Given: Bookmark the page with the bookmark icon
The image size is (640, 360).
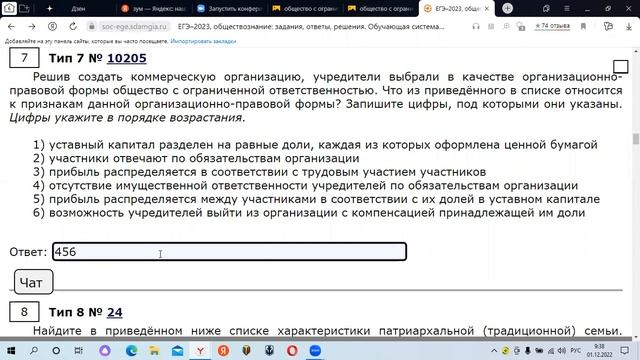Looking at the screenshot, I should (583, 27).
